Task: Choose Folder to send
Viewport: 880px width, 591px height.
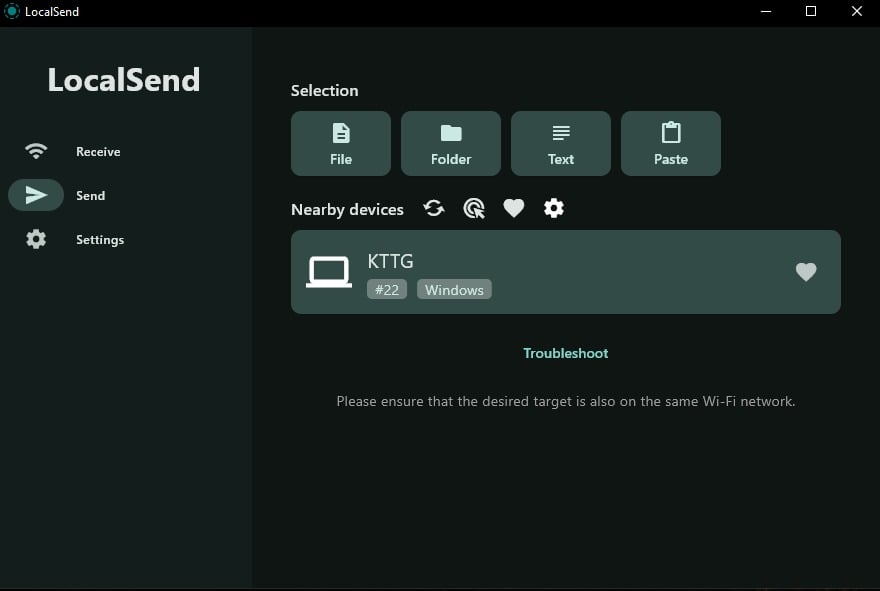Action: (451, 143)
